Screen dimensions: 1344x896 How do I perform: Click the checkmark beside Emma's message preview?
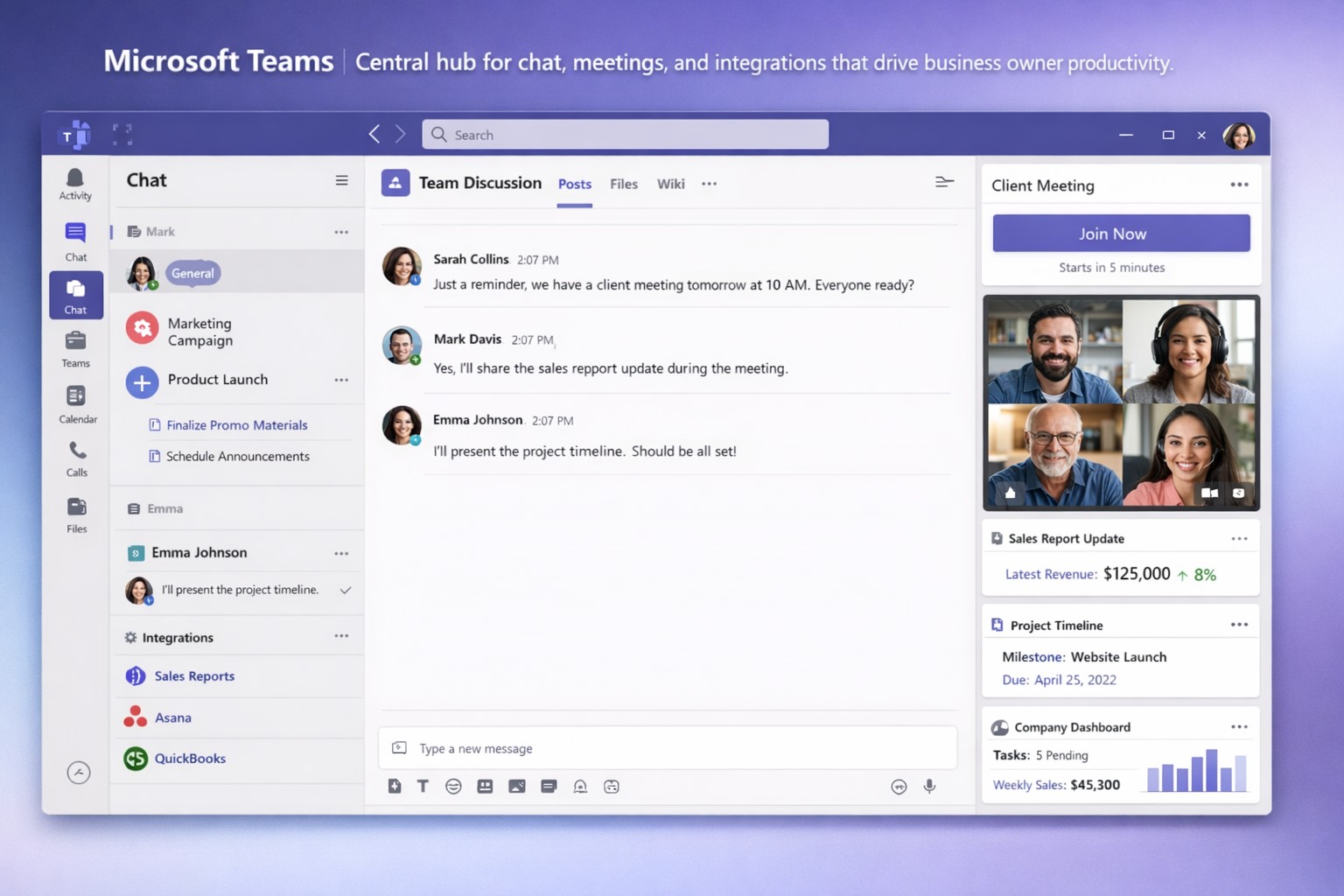click(x=346, y=590)
